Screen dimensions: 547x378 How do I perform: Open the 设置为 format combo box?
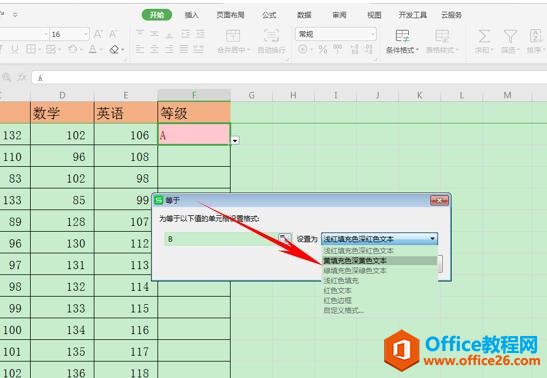pyautogui.click(x=379, y=239)
